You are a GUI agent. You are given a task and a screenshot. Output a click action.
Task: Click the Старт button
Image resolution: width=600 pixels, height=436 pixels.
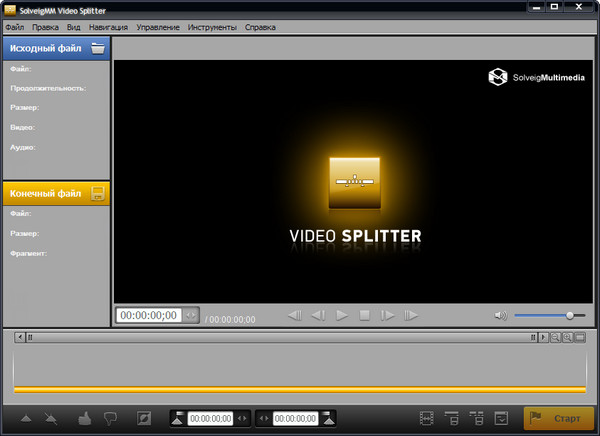(x=558, y=418)
